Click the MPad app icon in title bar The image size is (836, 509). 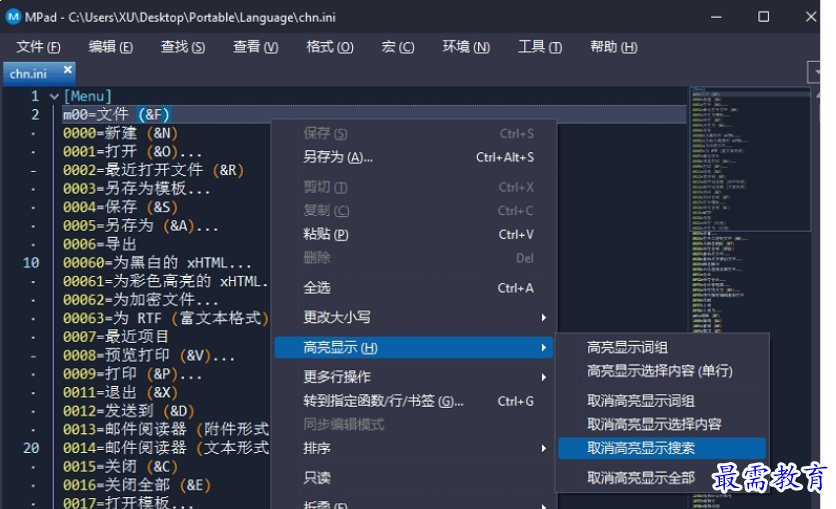pyautogui.click(x=13, y=17)
